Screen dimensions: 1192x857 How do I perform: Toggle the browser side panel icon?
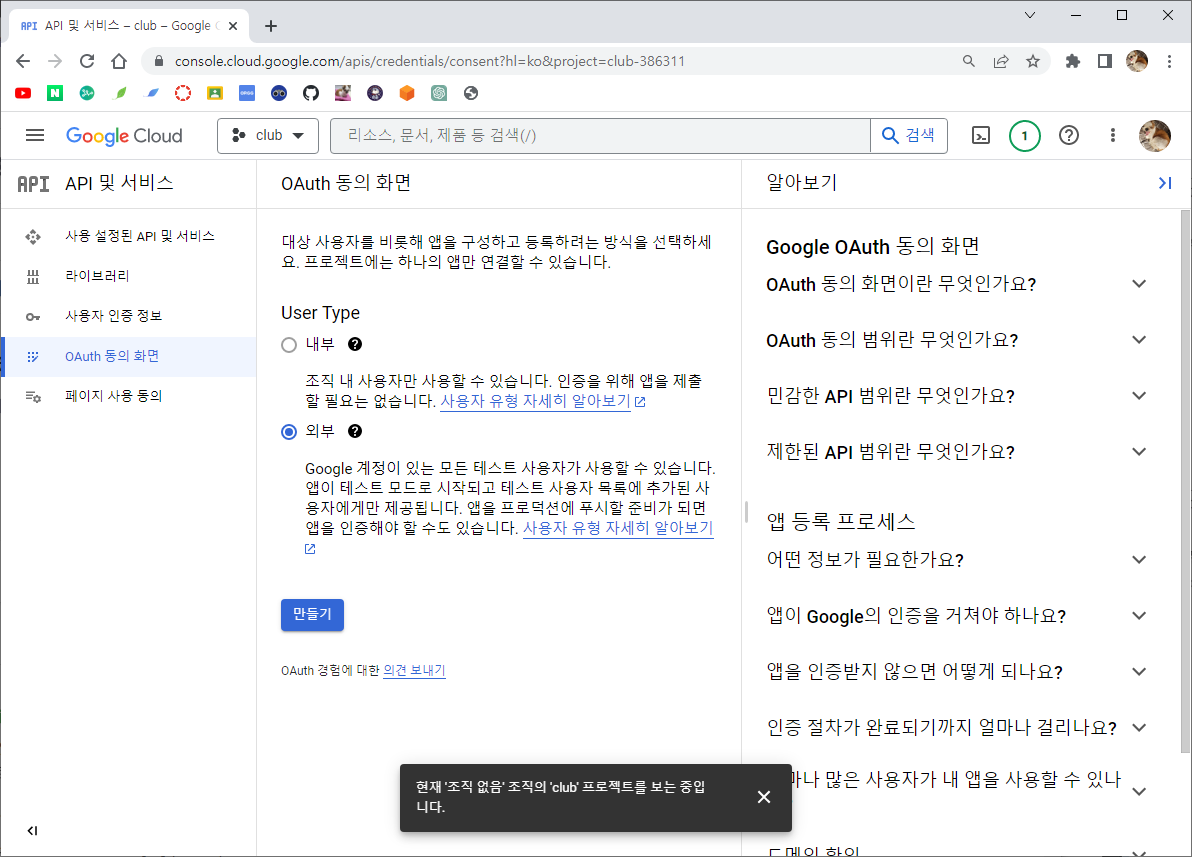click(x=1105, y=61)
